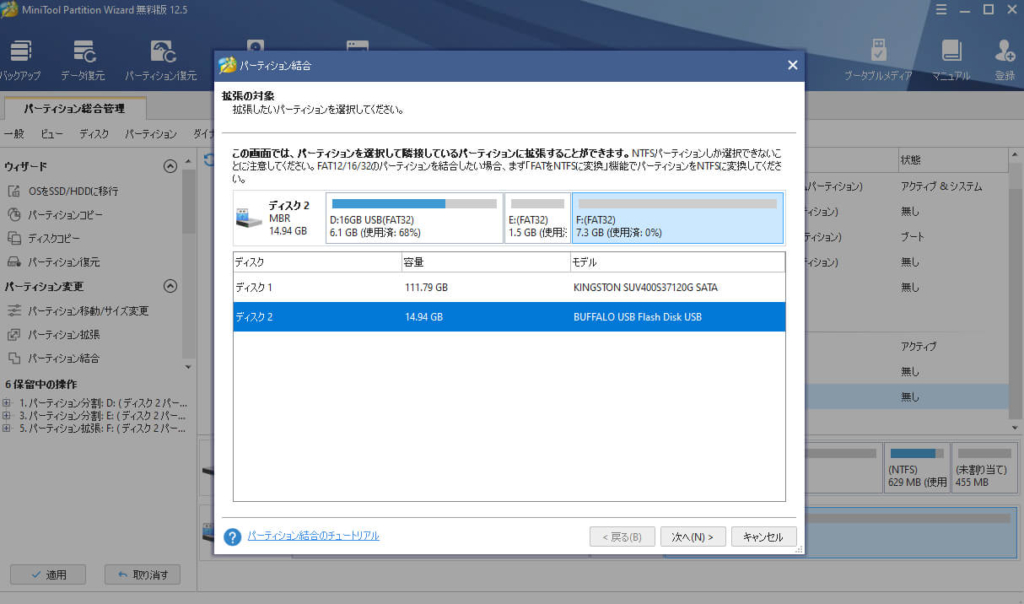
Task: Collapse the パーティション変更 section
Action: (170, 286)
